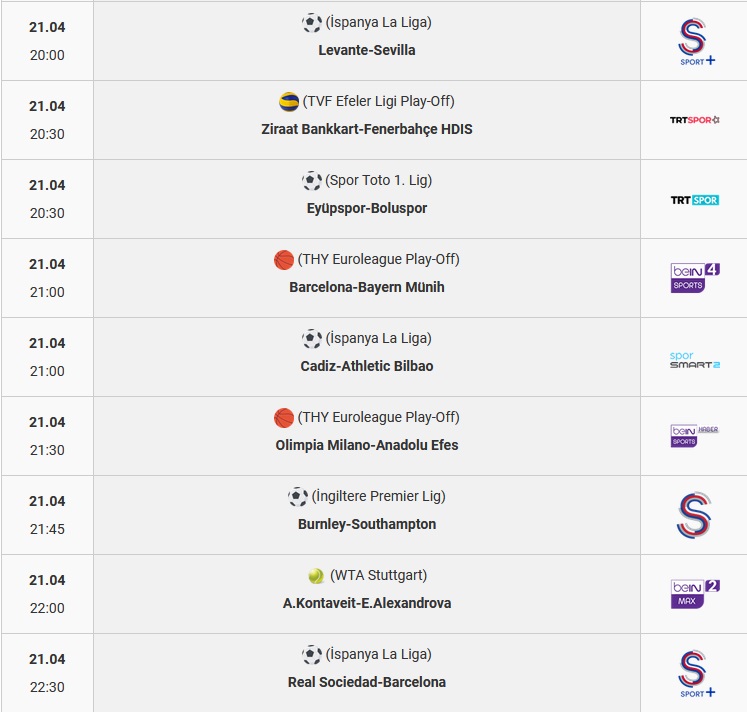Click the beIN Sports Max 2 logo
Viewport: 747px width, 712px height.
695,594
